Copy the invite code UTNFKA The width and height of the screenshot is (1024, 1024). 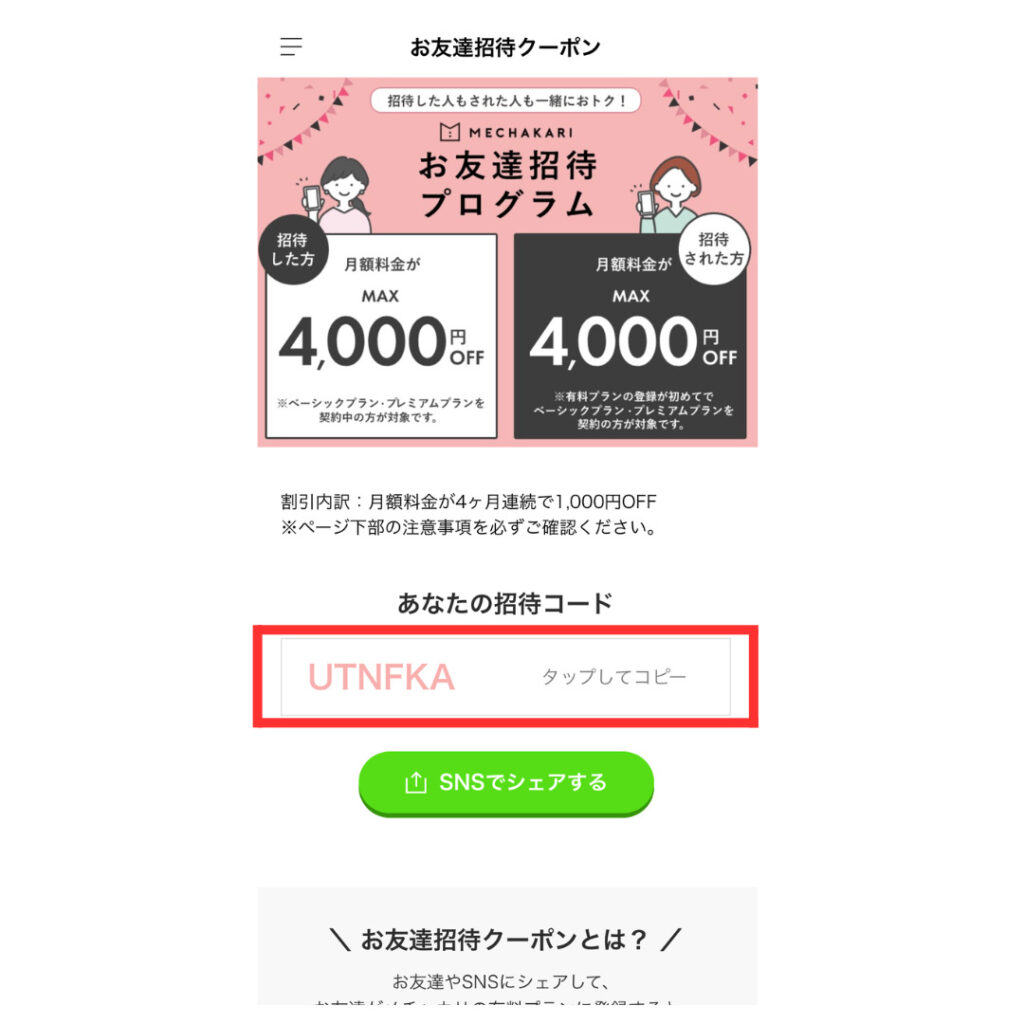point(381,677)
